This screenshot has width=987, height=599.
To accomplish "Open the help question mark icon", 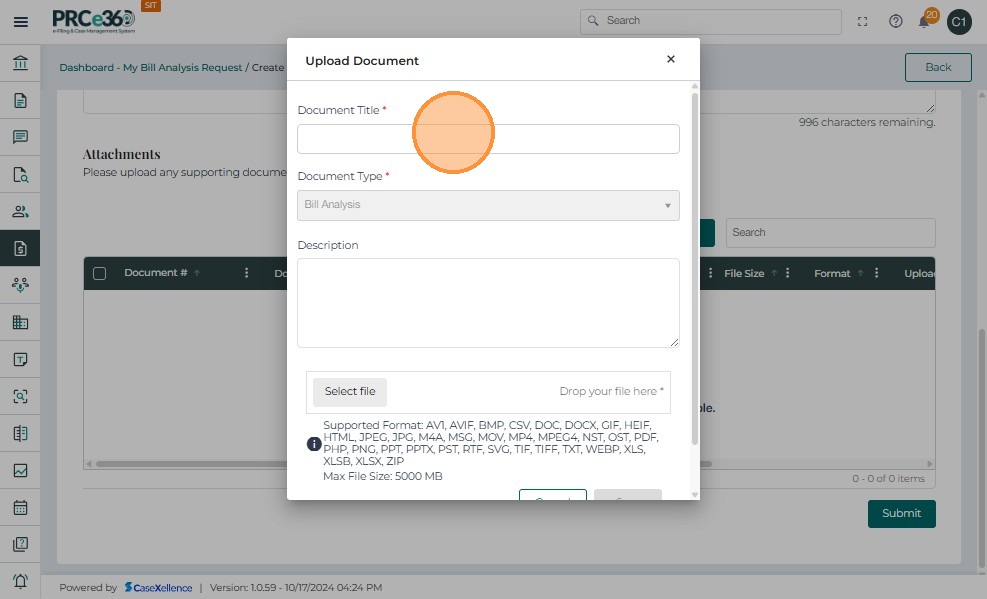I will [896, 21].
